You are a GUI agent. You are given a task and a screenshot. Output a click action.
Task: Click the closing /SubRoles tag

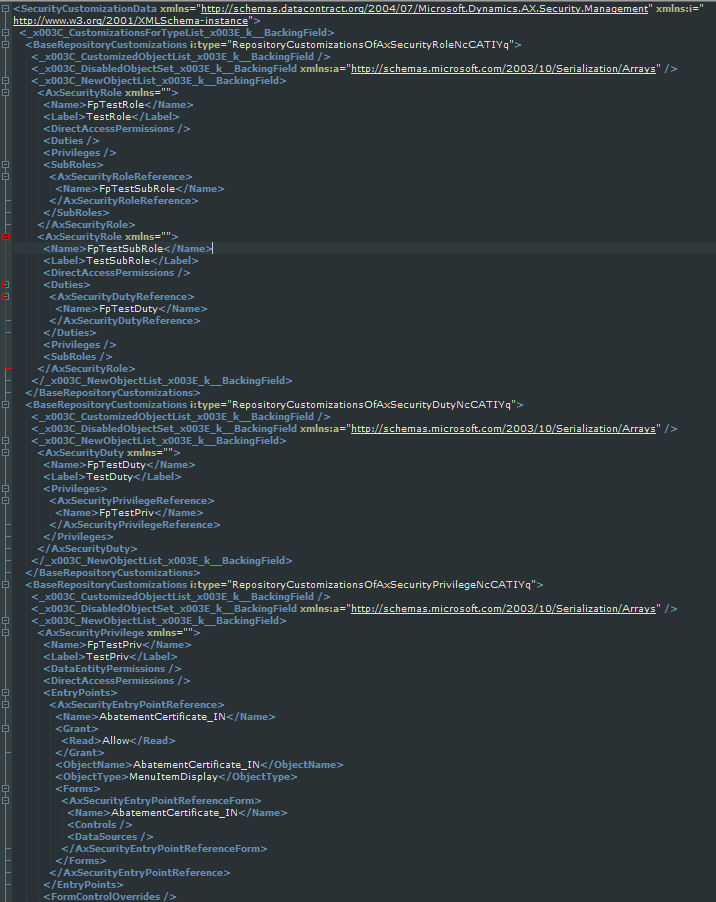coord(76,213)
